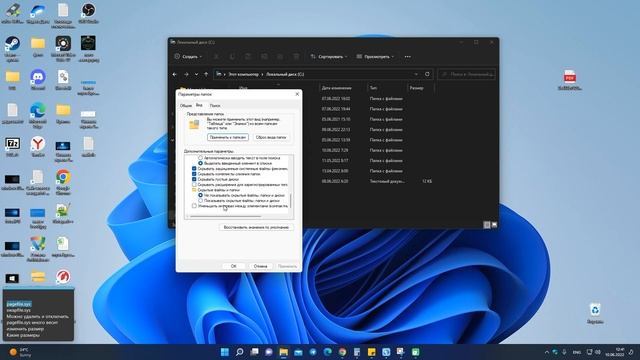Viewport: 640px width, 360px height.
Task: Confirm the dialog with OK
Action: tap(233, 266)
